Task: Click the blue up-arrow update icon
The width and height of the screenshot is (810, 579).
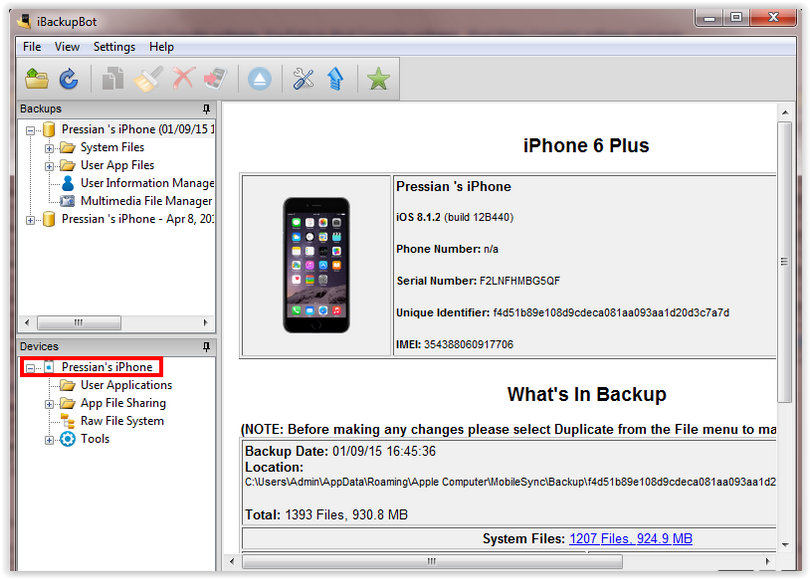Action: [x=336, y=79]
